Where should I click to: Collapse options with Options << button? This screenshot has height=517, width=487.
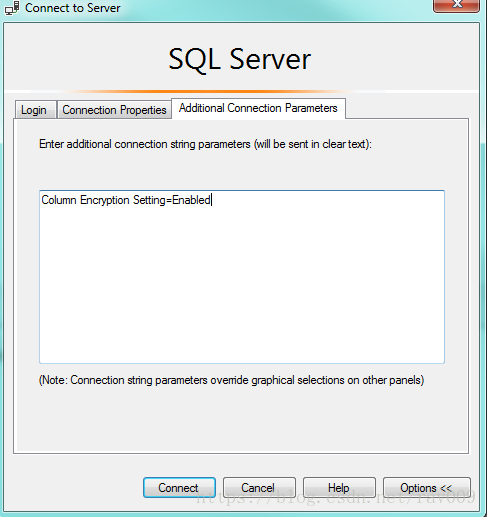(427, 488)
